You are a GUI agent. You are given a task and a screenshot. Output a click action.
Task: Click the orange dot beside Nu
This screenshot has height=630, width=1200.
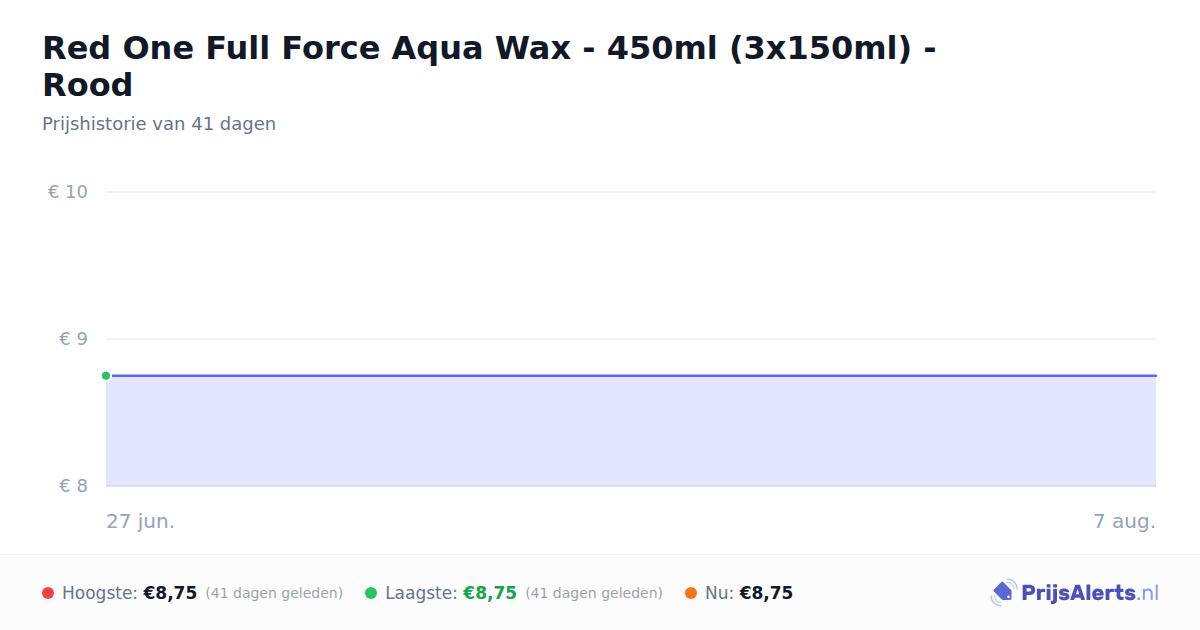pyautogui.click(x=691, y=593)
